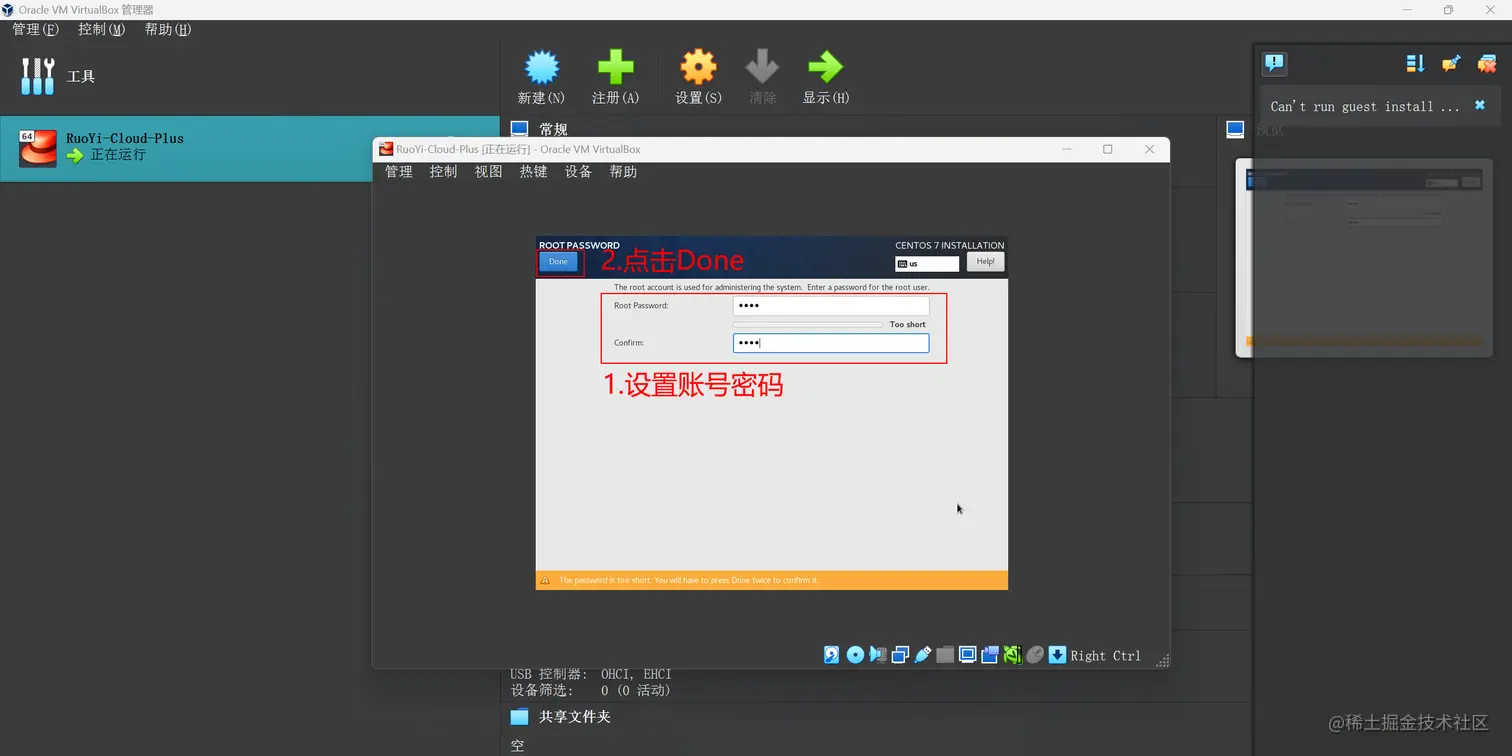Click the ROOT PASSWORD heading
The image size is (1512, 756).
click(x=579, y=245)
